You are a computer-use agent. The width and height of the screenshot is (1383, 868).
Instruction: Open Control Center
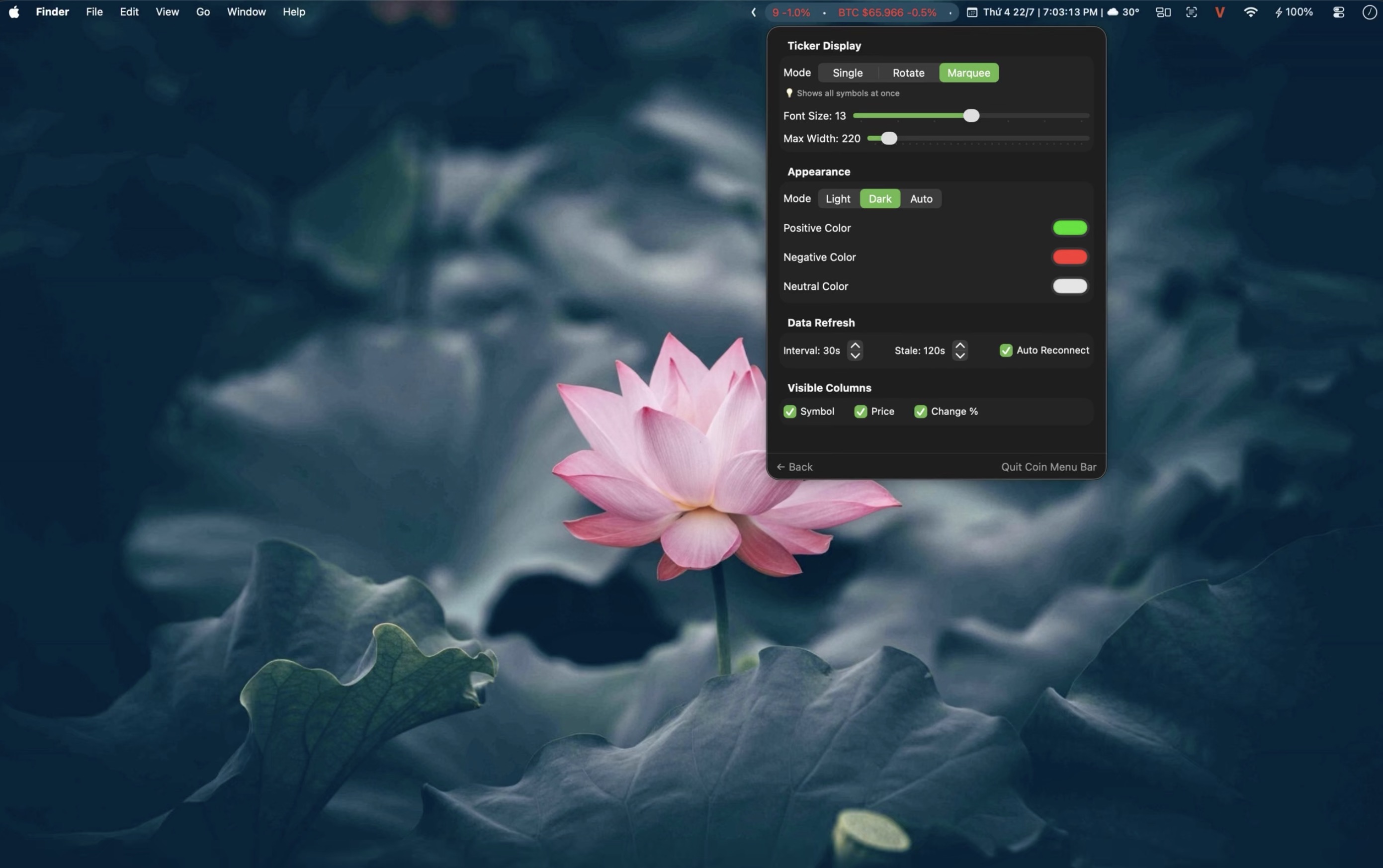(1338, 12)
